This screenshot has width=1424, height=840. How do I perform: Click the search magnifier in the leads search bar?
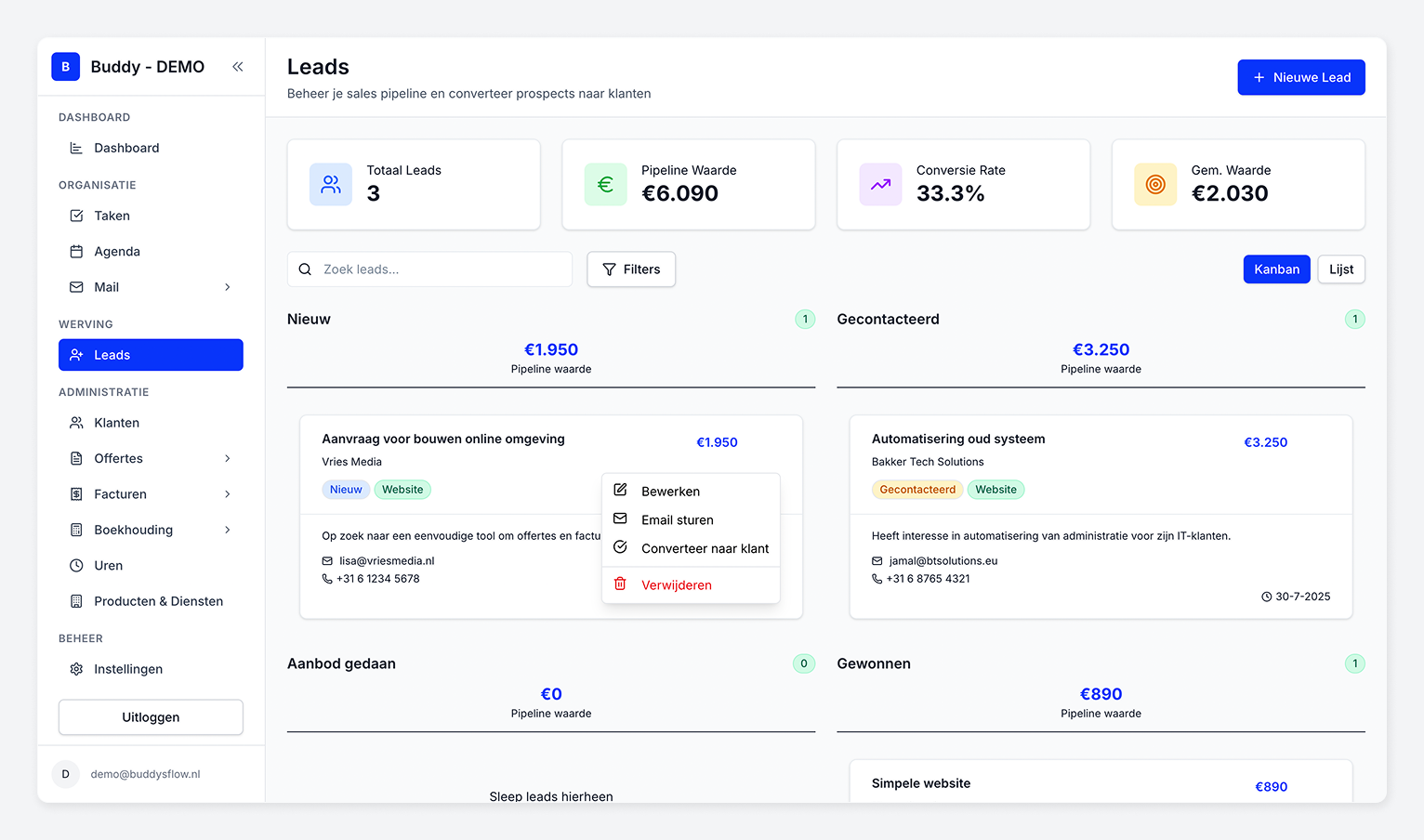[x=305, y=269]
